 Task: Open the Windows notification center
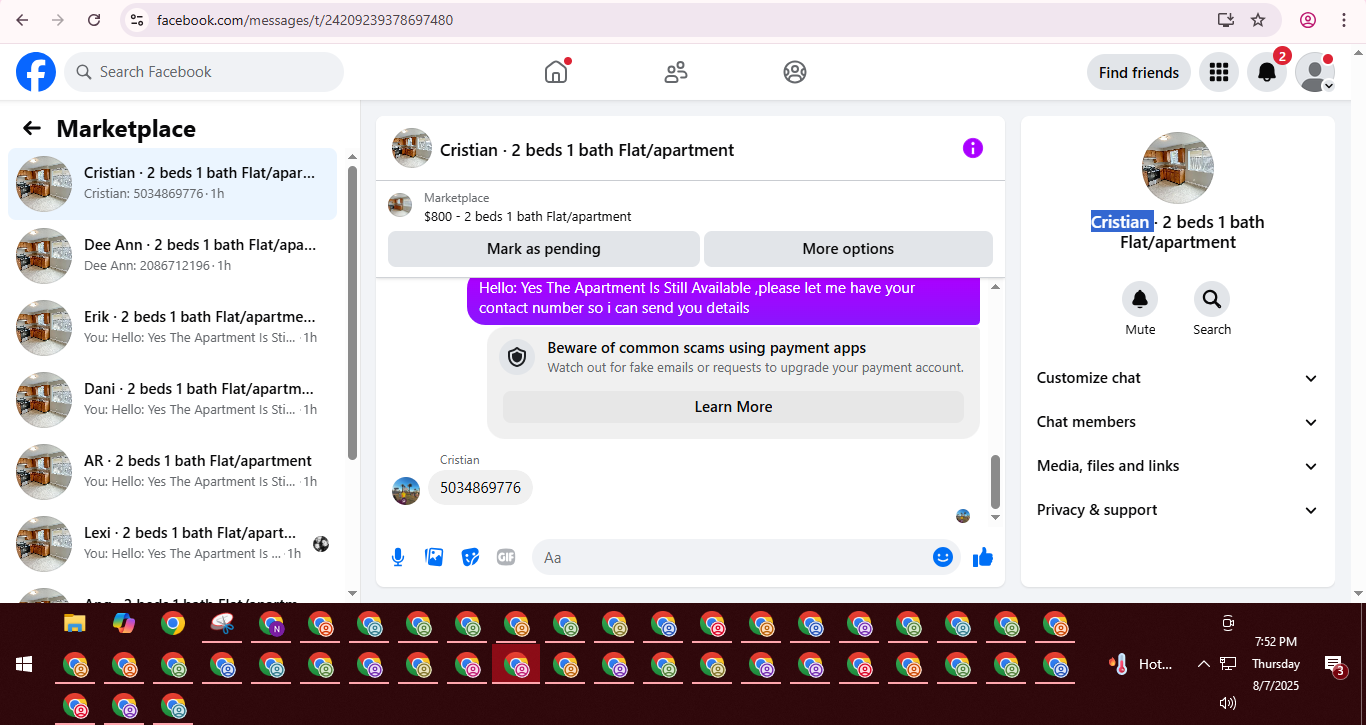1333,664
